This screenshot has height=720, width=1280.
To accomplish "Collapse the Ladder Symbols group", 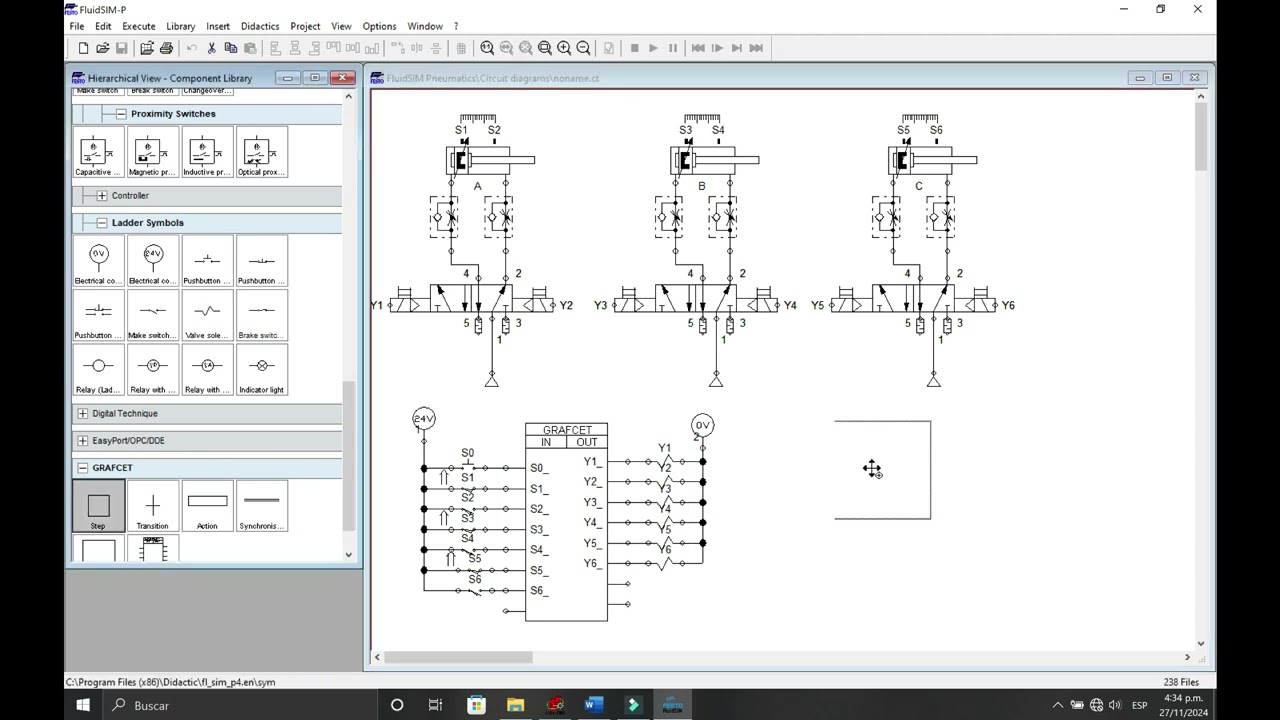I will coord(102,223).
